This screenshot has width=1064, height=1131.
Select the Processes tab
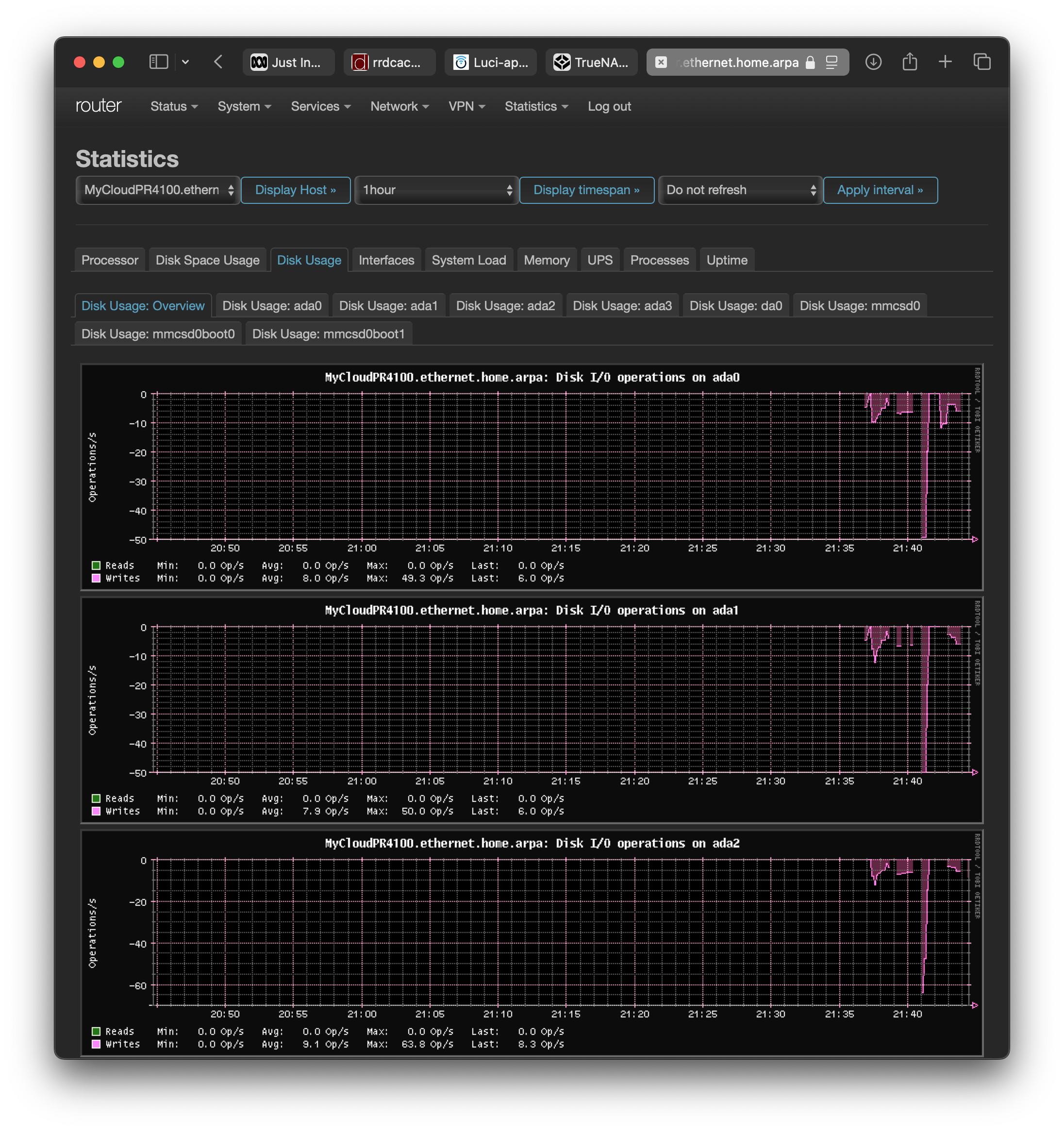660,260
